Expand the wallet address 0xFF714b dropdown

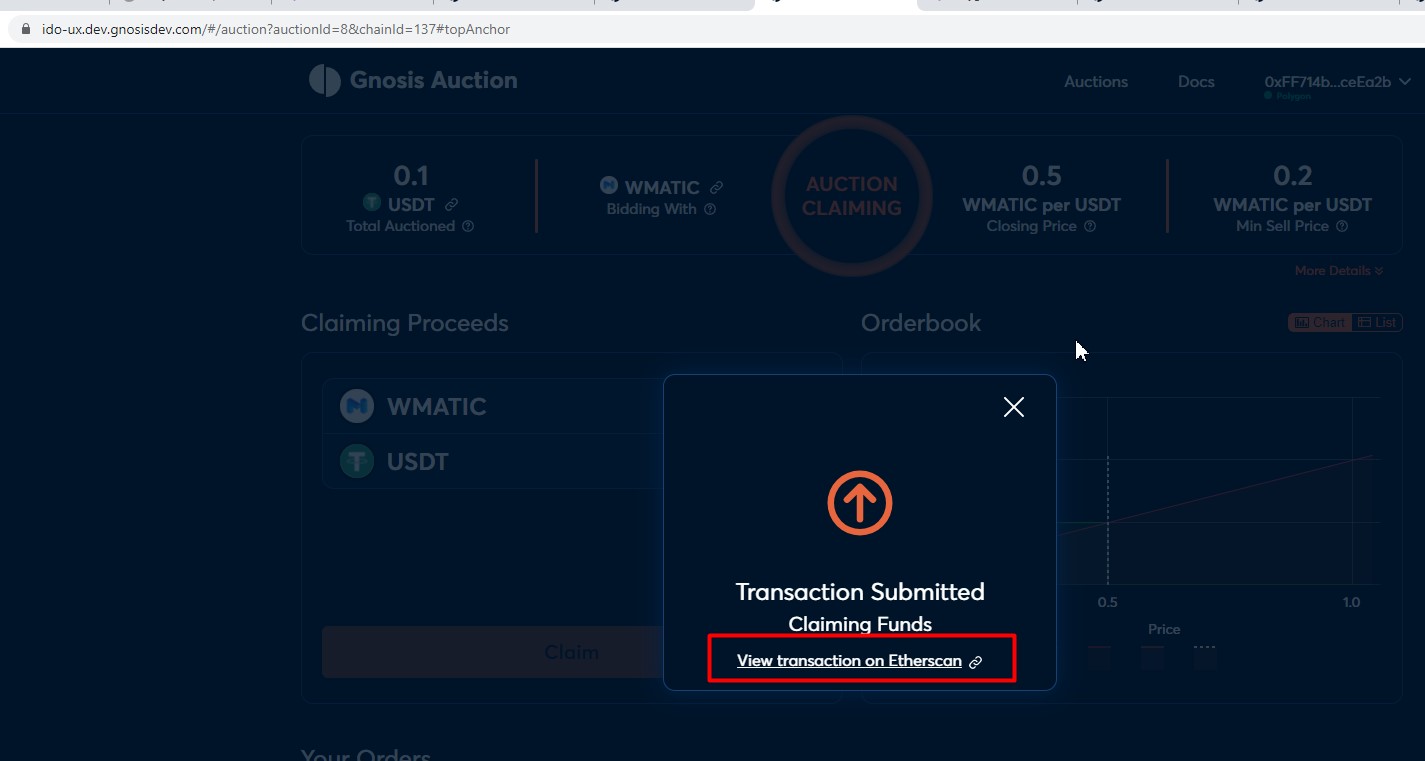1338,82
